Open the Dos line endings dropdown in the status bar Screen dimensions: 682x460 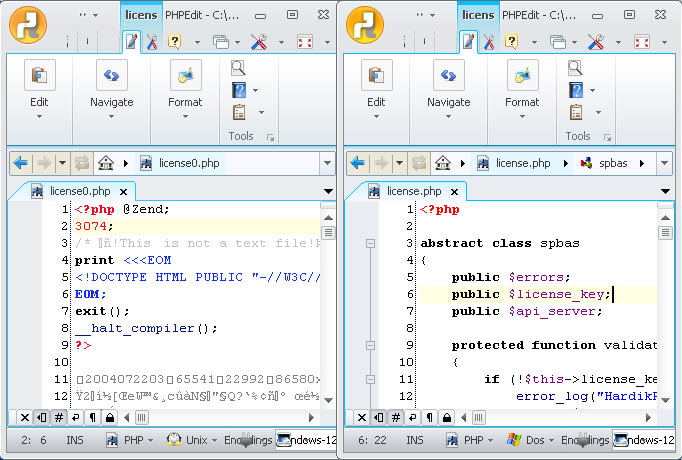[x=531, y=440]
